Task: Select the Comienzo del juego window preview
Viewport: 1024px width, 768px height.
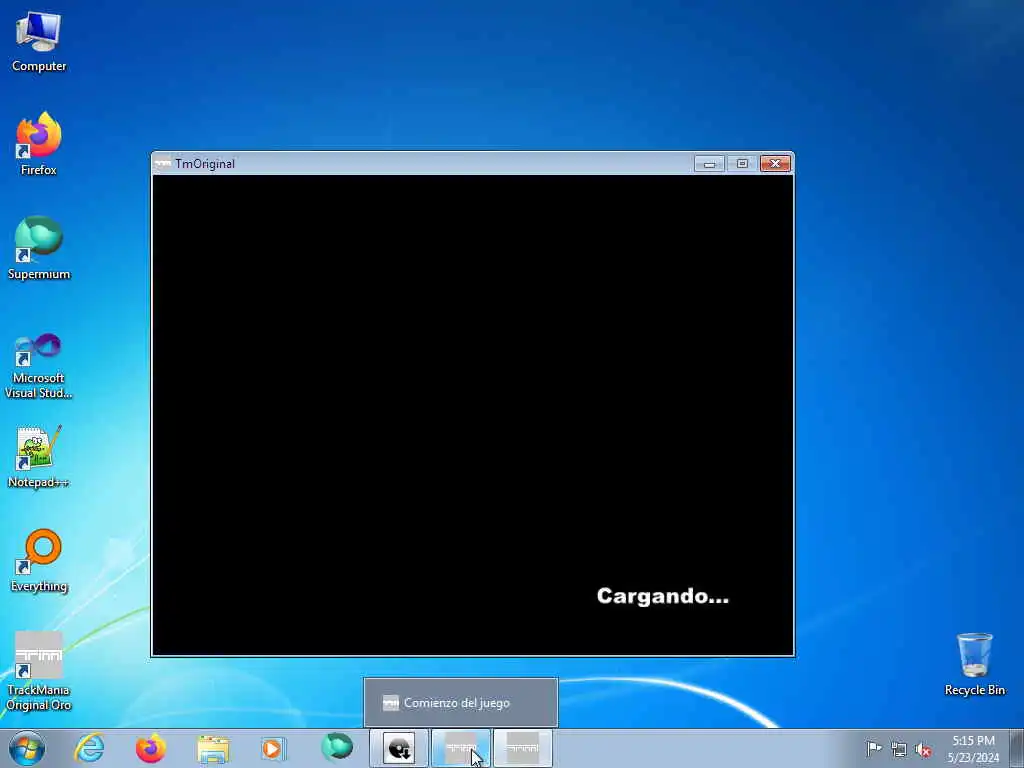Action: [x=460, y=703]
